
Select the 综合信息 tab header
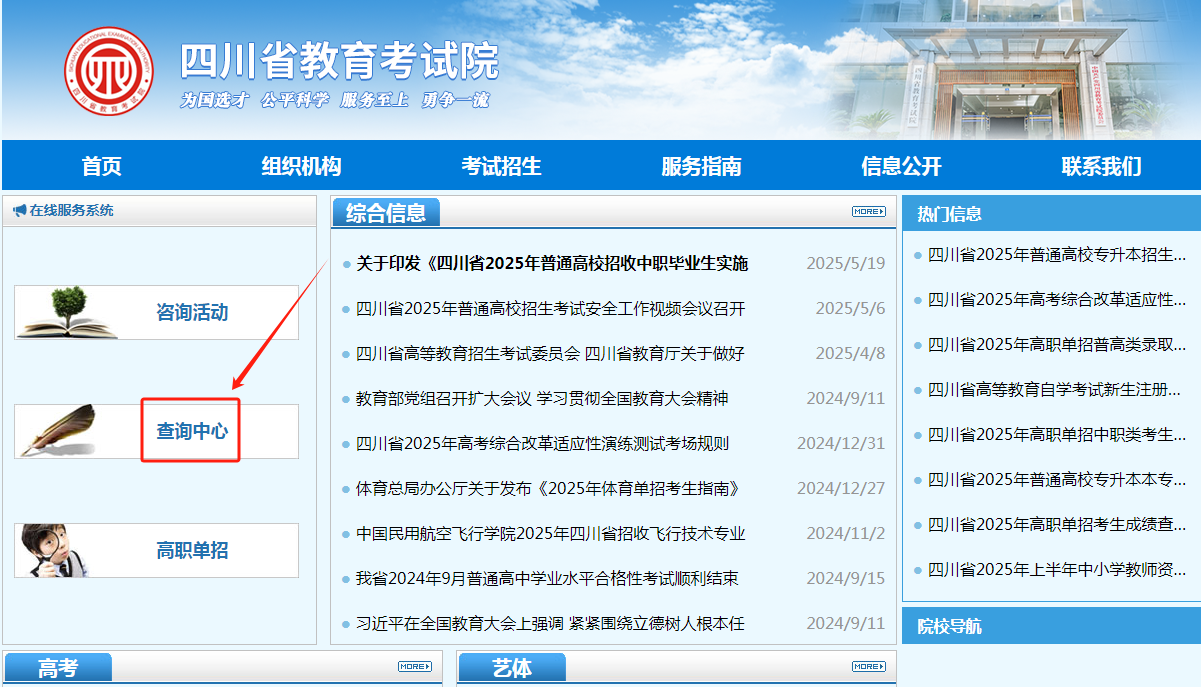pyautogui.click(x=386, y=212)
